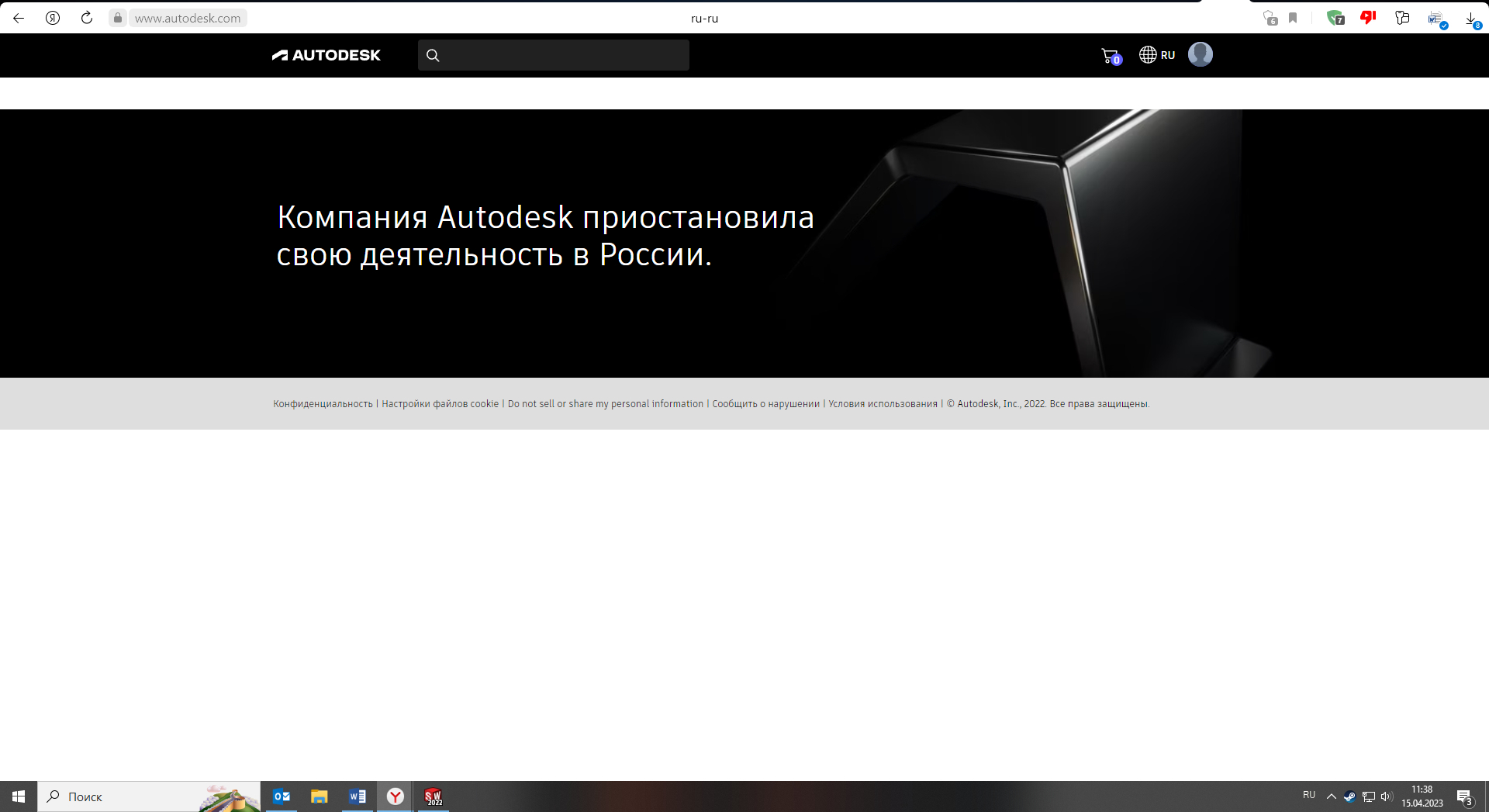1489x812 pixels.
Task: Show hidden system tray icons
Action: click(x=1332, y=796)
